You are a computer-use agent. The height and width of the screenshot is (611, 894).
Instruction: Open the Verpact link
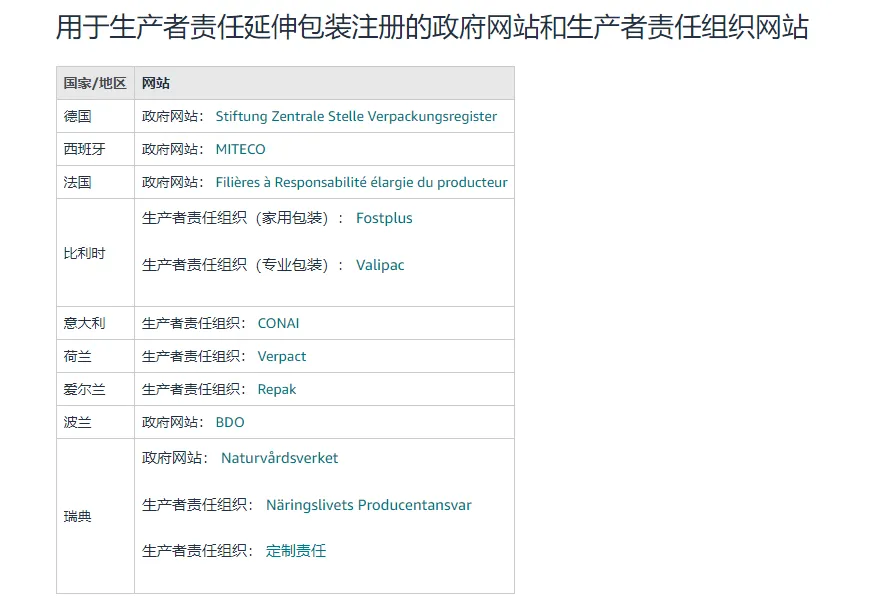282,356
